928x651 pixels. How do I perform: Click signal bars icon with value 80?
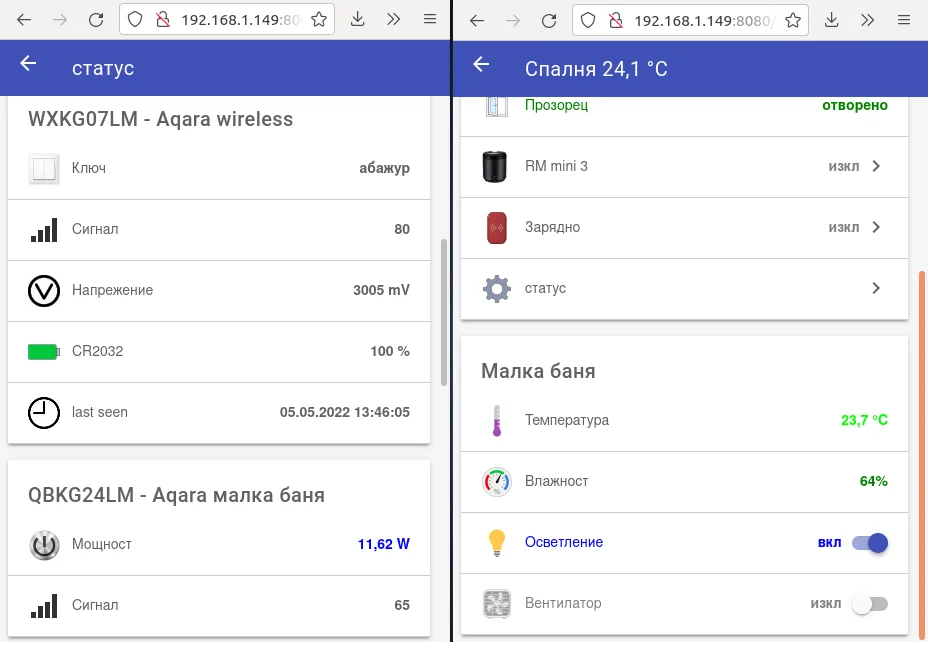44,229
